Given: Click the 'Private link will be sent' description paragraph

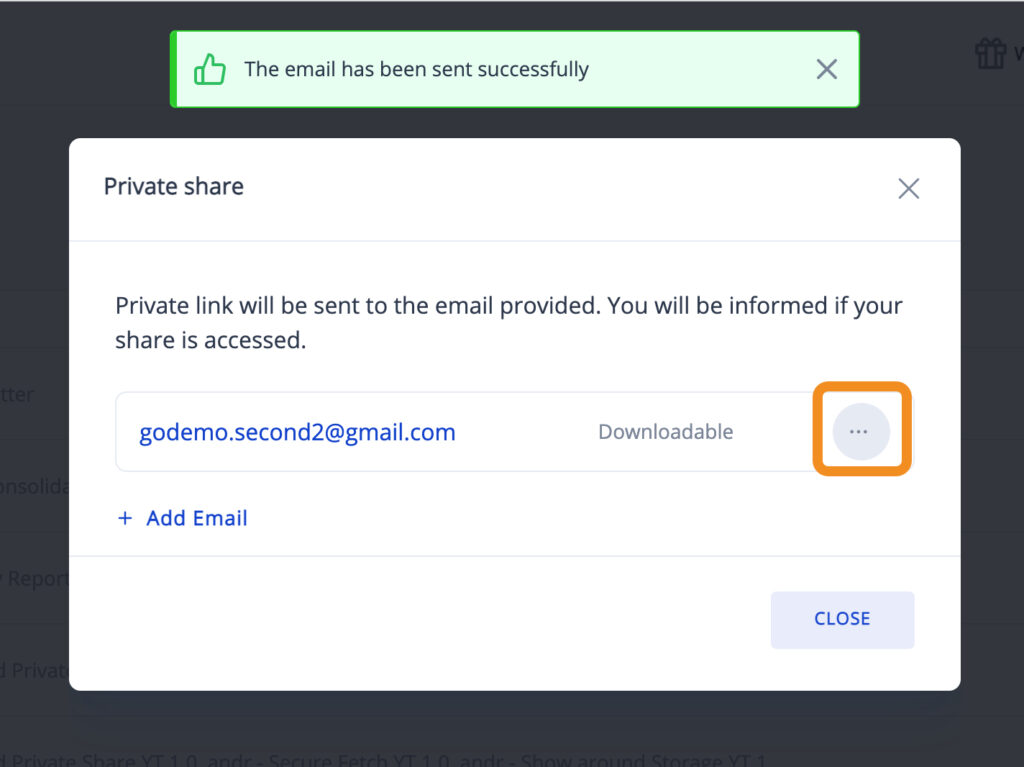Looking at the screenshot, I should pyautogui.click(x=509, y=323).
